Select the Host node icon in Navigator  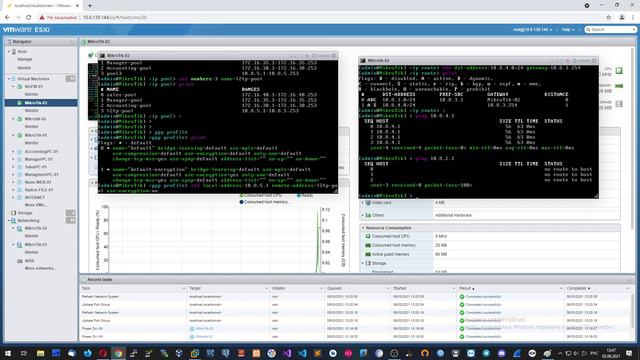pyautogui.click(x=14, y=52)
